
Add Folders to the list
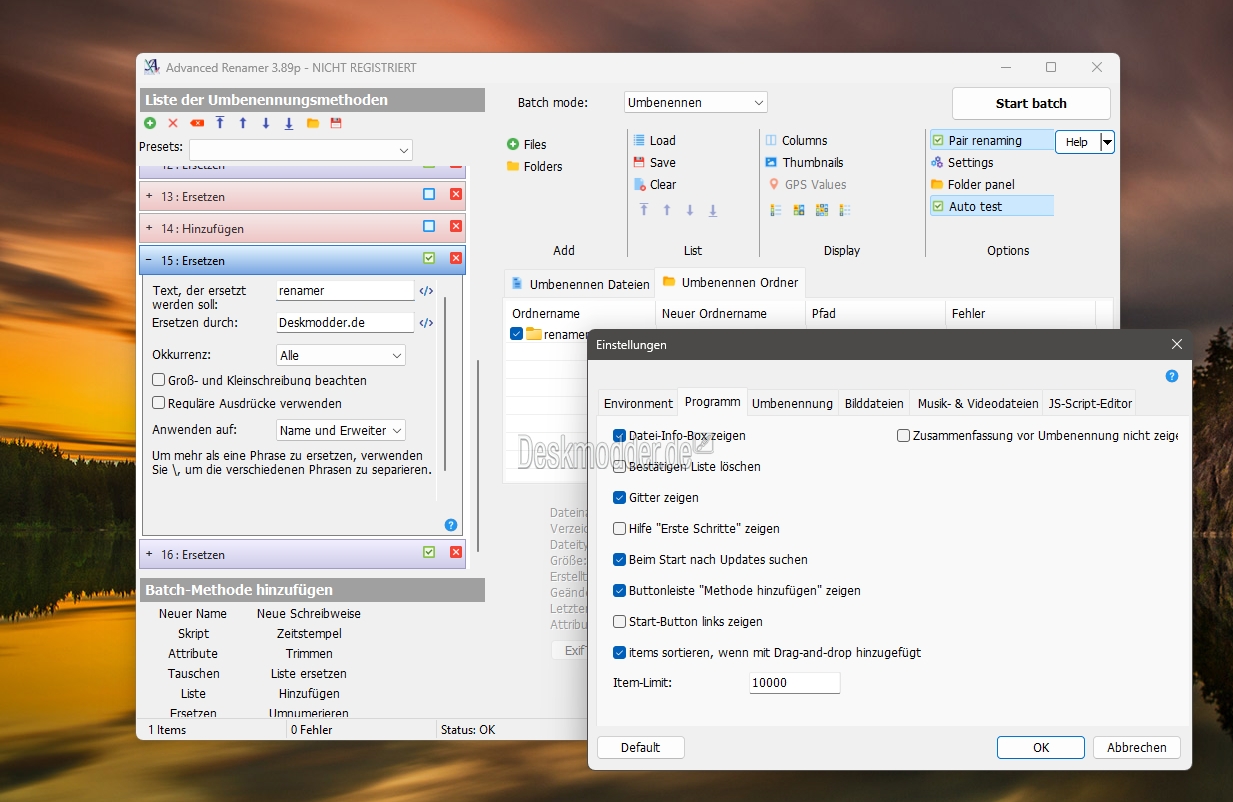[x=534, y=166]
